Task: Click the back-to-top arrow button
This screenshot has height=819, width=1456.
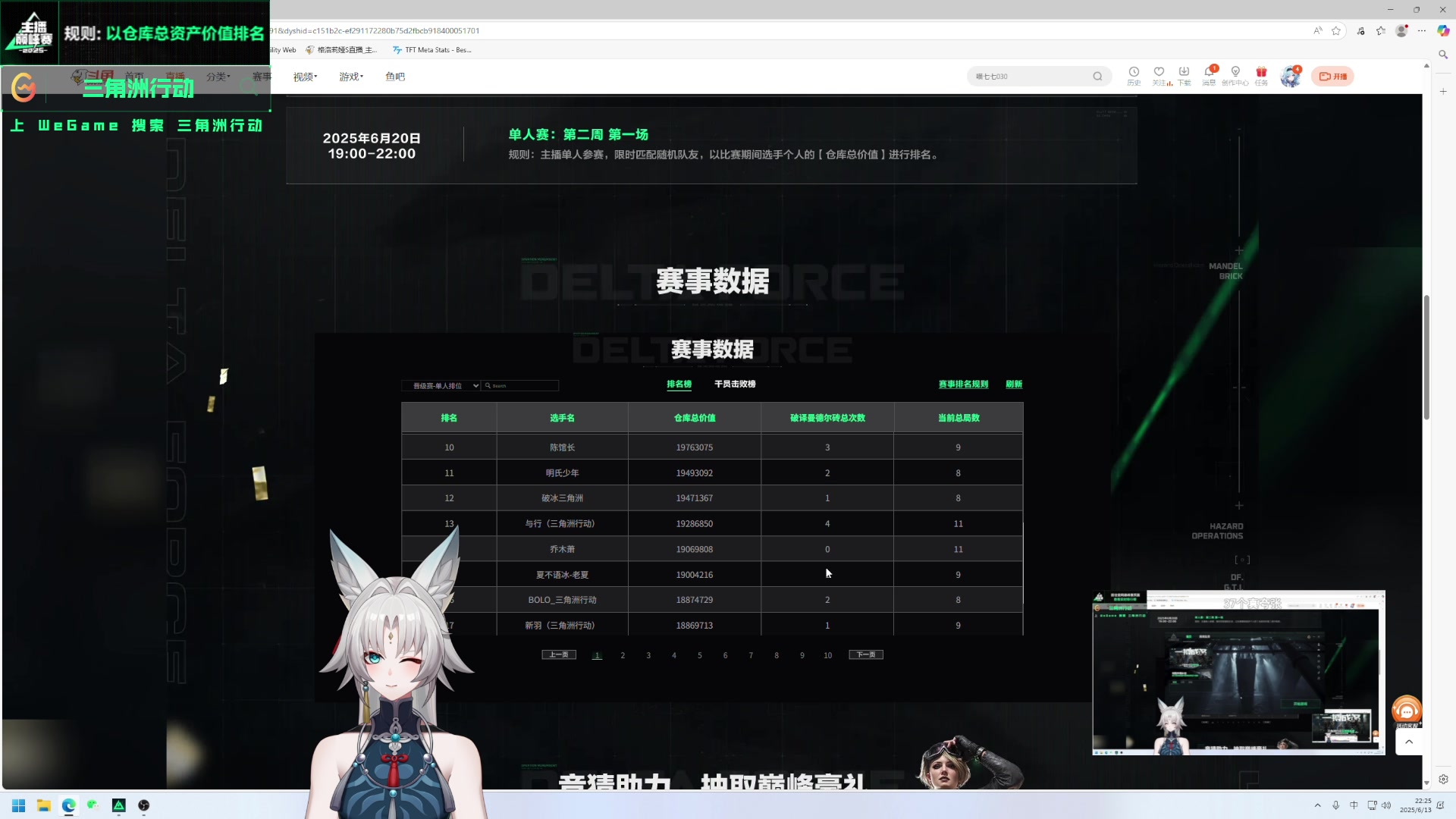Action: (x=1409, y=742)
